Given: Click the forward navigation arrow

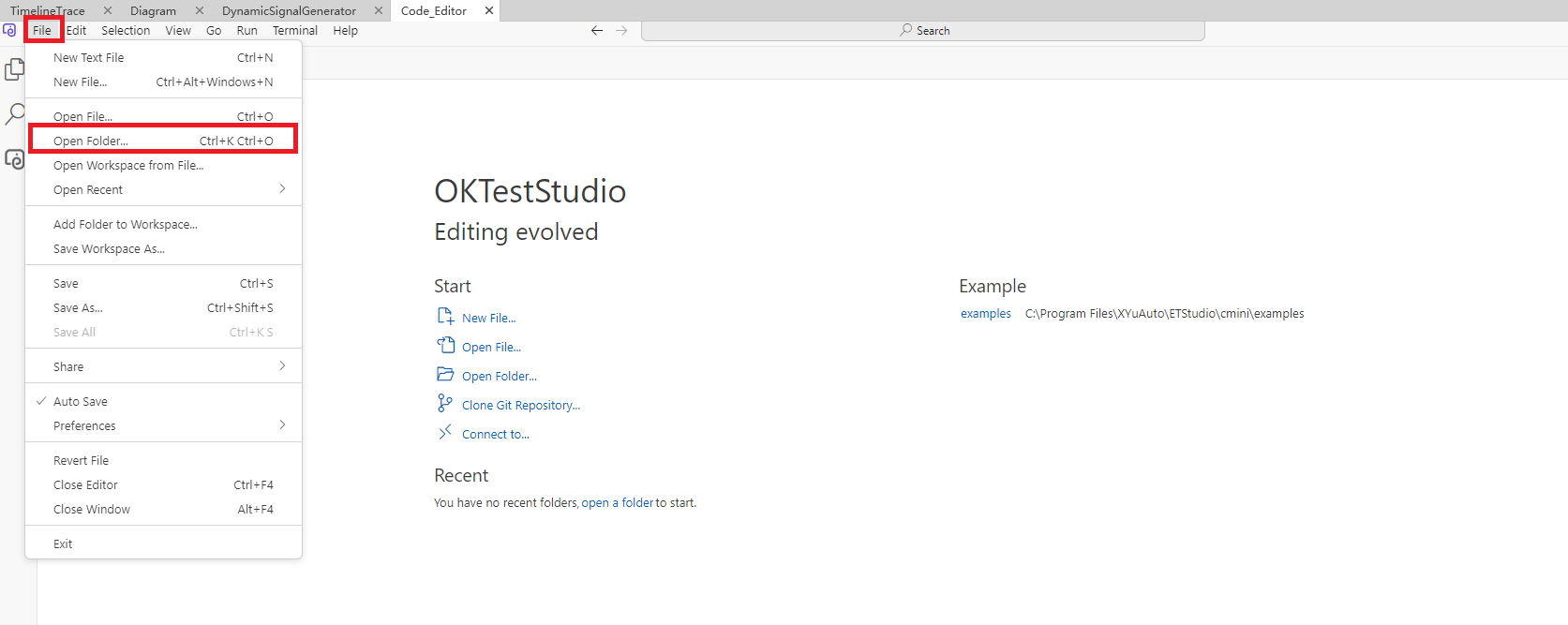Looking at the screenshot, I should tap(621, 31).
